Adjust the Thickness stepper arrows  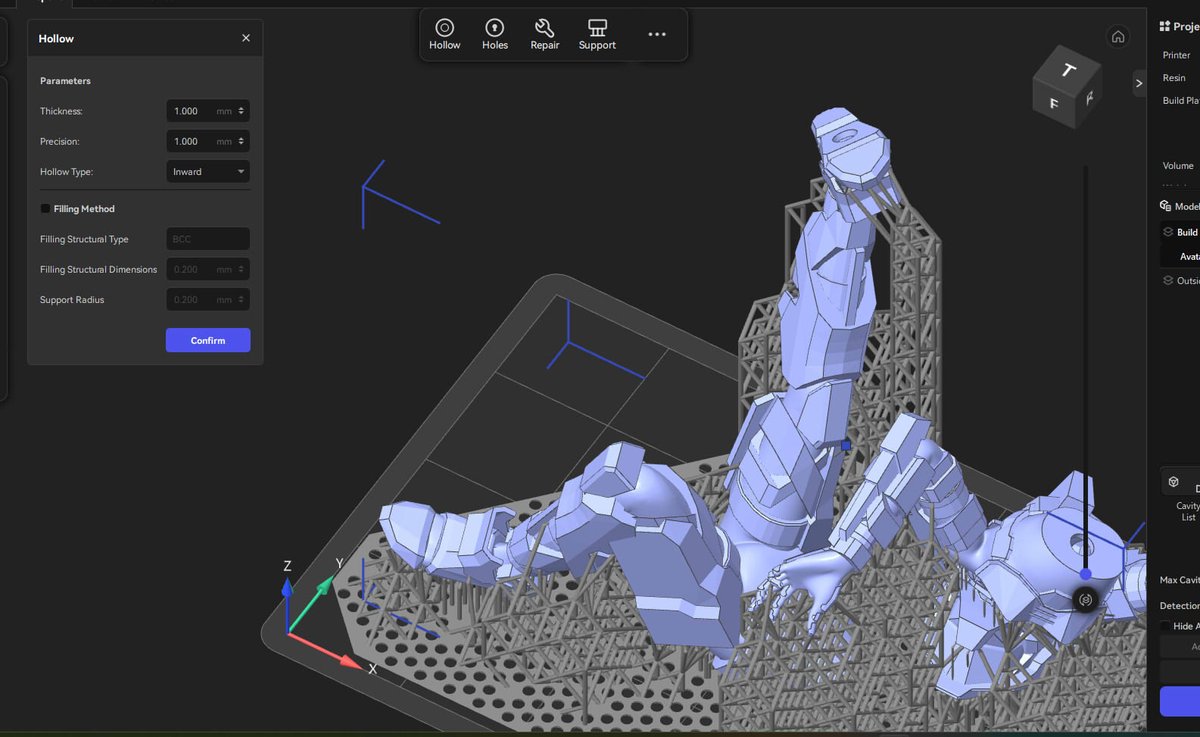point(242,111)
